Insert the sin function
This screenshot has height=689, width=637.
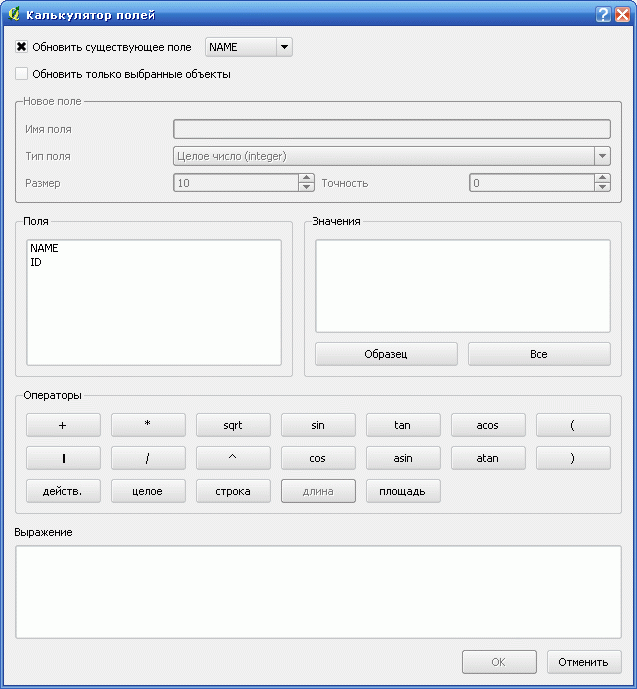(x=318, y=425)
